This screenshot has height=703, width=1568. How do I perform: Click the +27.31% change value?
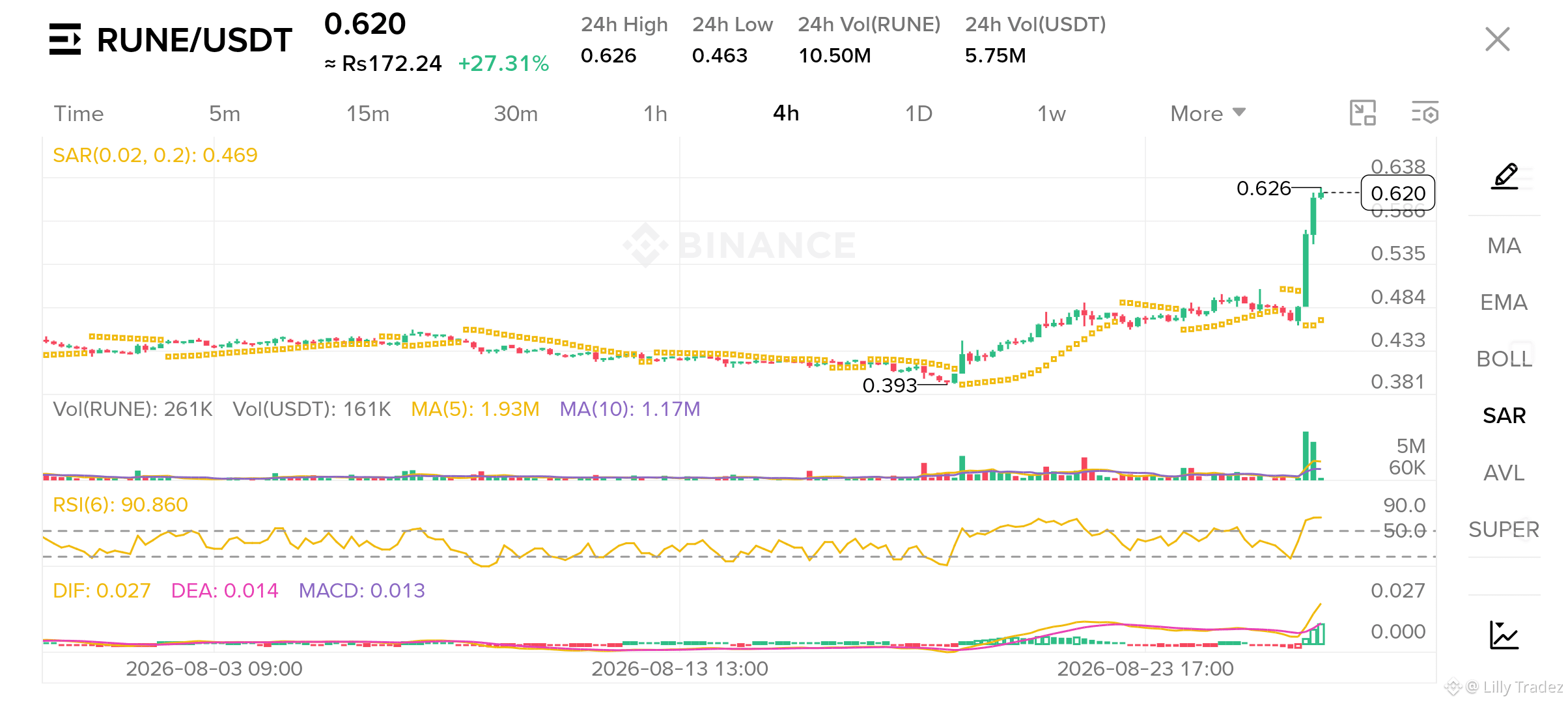(503, 63)
